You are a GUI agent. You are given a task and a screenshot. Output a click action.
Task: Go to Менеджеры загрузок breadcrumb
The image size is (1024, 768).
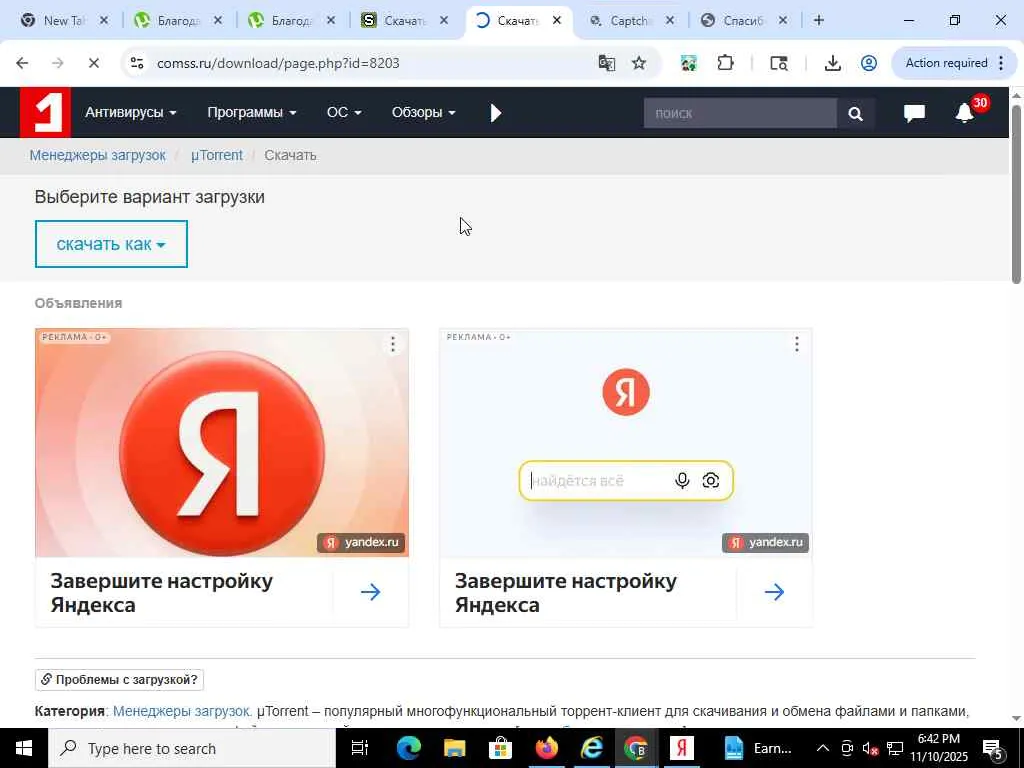coord(97,155)
